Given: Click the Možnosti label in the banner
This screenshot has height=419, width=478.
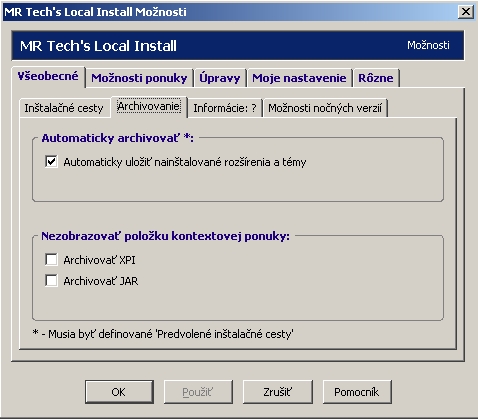Looking at the screenshot, I should pos(428,45).
